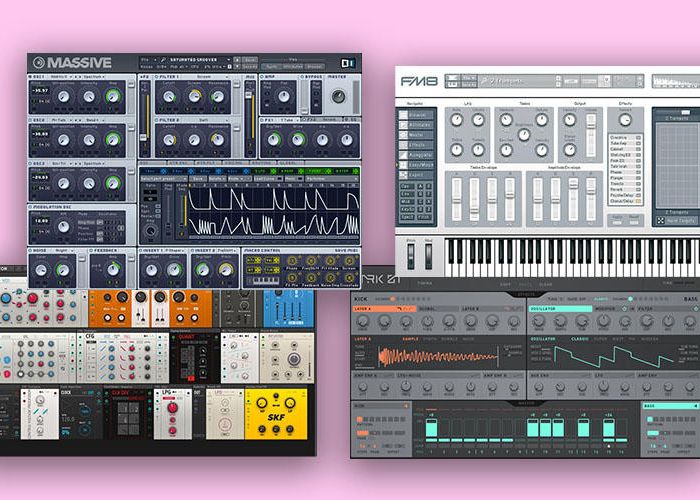Click the Master button in FM8 navigator
The width and height of the screenshot is (700, 500).
point(418,135)
